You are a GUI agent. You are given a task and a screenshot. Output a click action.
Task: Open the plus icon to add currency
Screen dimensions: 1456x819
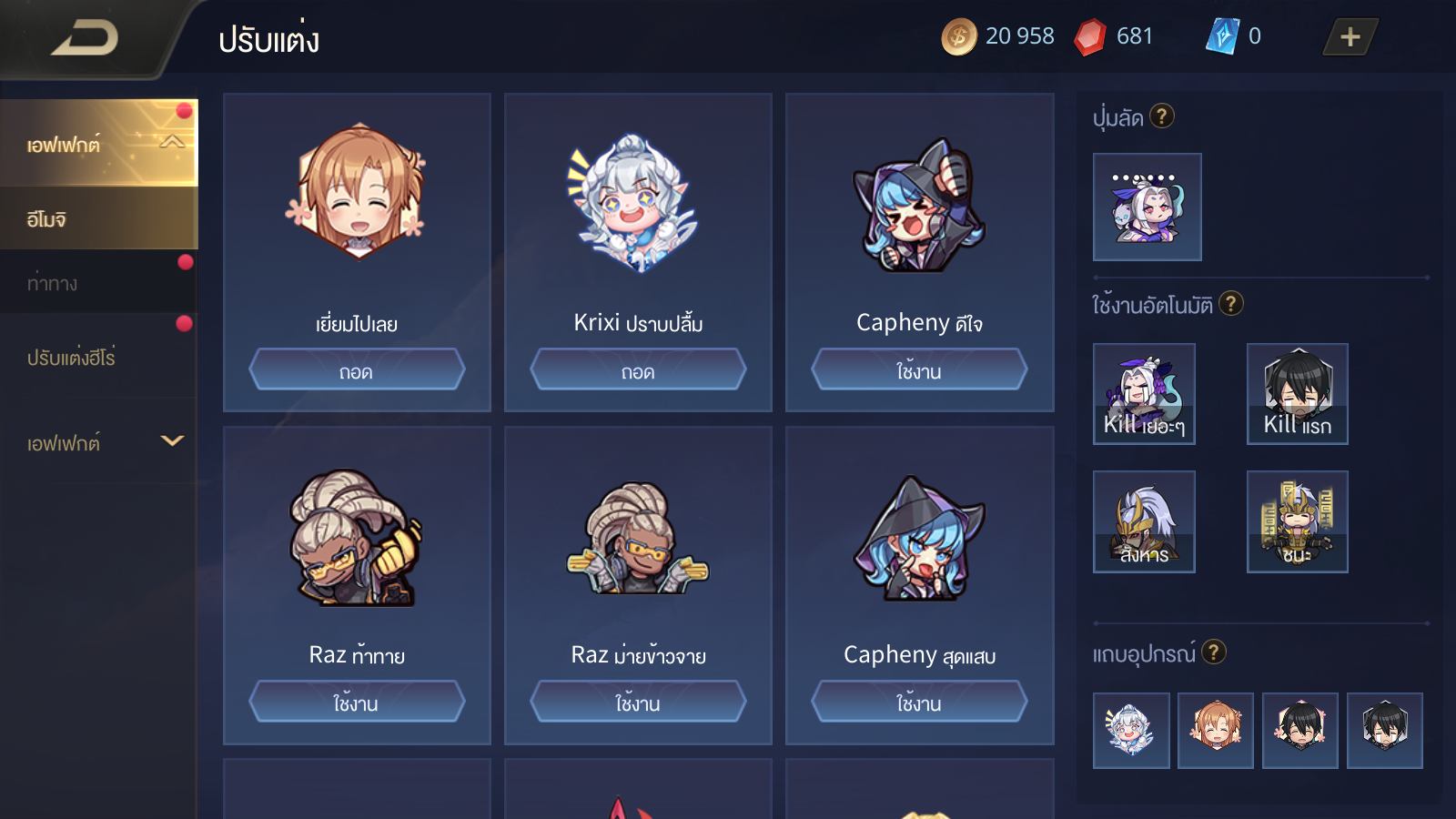click(x=1350, y=37)
